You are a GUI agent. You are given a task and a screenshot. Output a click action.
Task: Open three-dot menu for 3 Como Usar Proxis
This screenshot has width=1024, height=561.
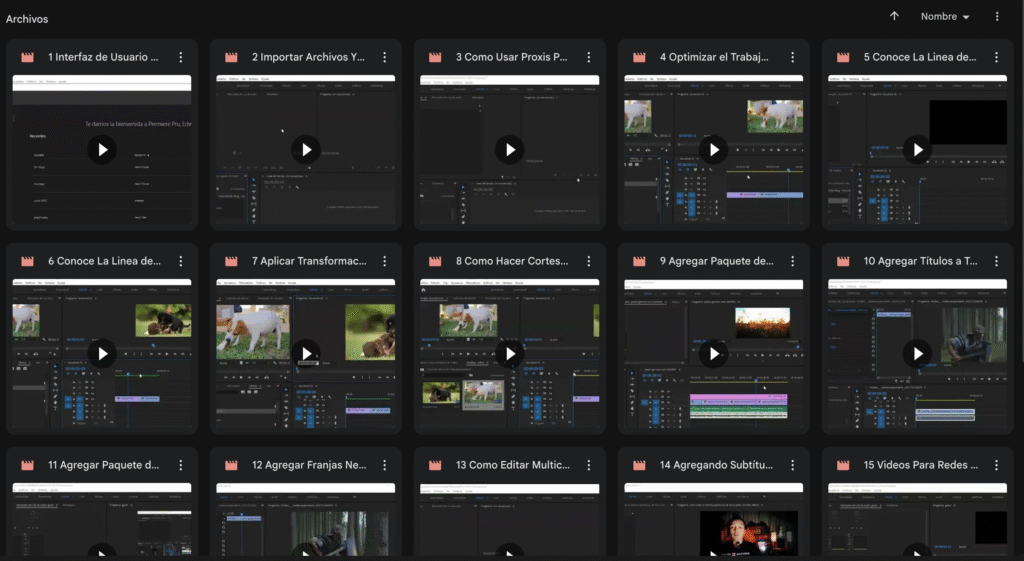(589, 58)
